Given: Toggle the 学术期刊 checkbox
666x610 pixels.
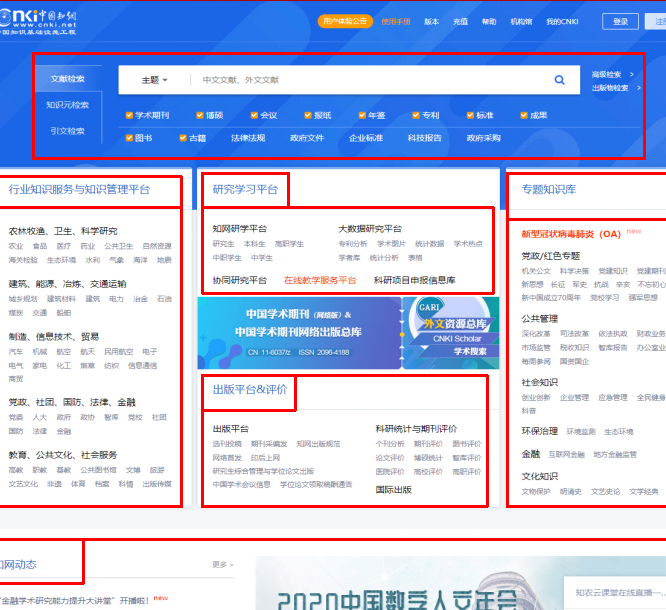Looking at the screenshot, I should [129, 115].
